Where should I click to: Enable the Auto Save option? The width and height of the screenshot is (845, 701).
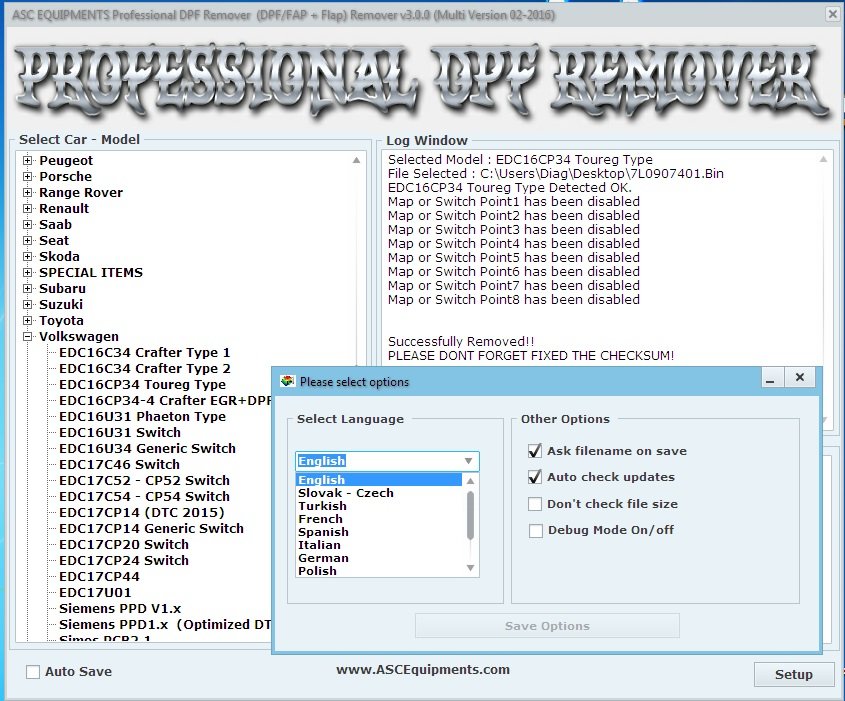(x=31, y=673)
